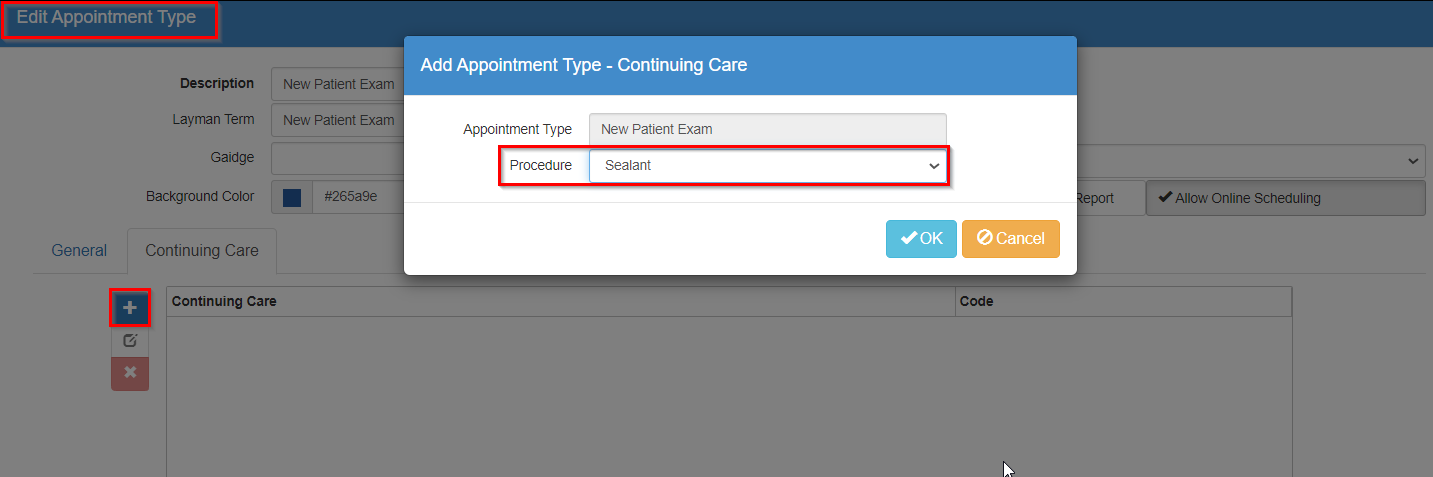Viewport: 1433px width, 477px height.
Task: Click the red delete X icon
Action: [130, 373]
